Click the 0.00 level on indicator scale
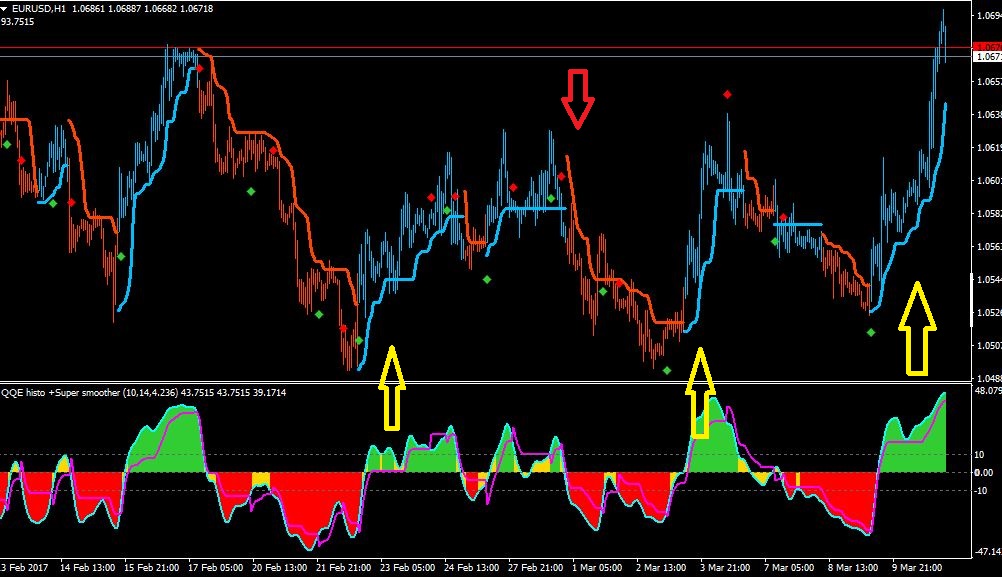Image resolution: width=1002 pixels, height=577 pixels. tap(983, 473)
